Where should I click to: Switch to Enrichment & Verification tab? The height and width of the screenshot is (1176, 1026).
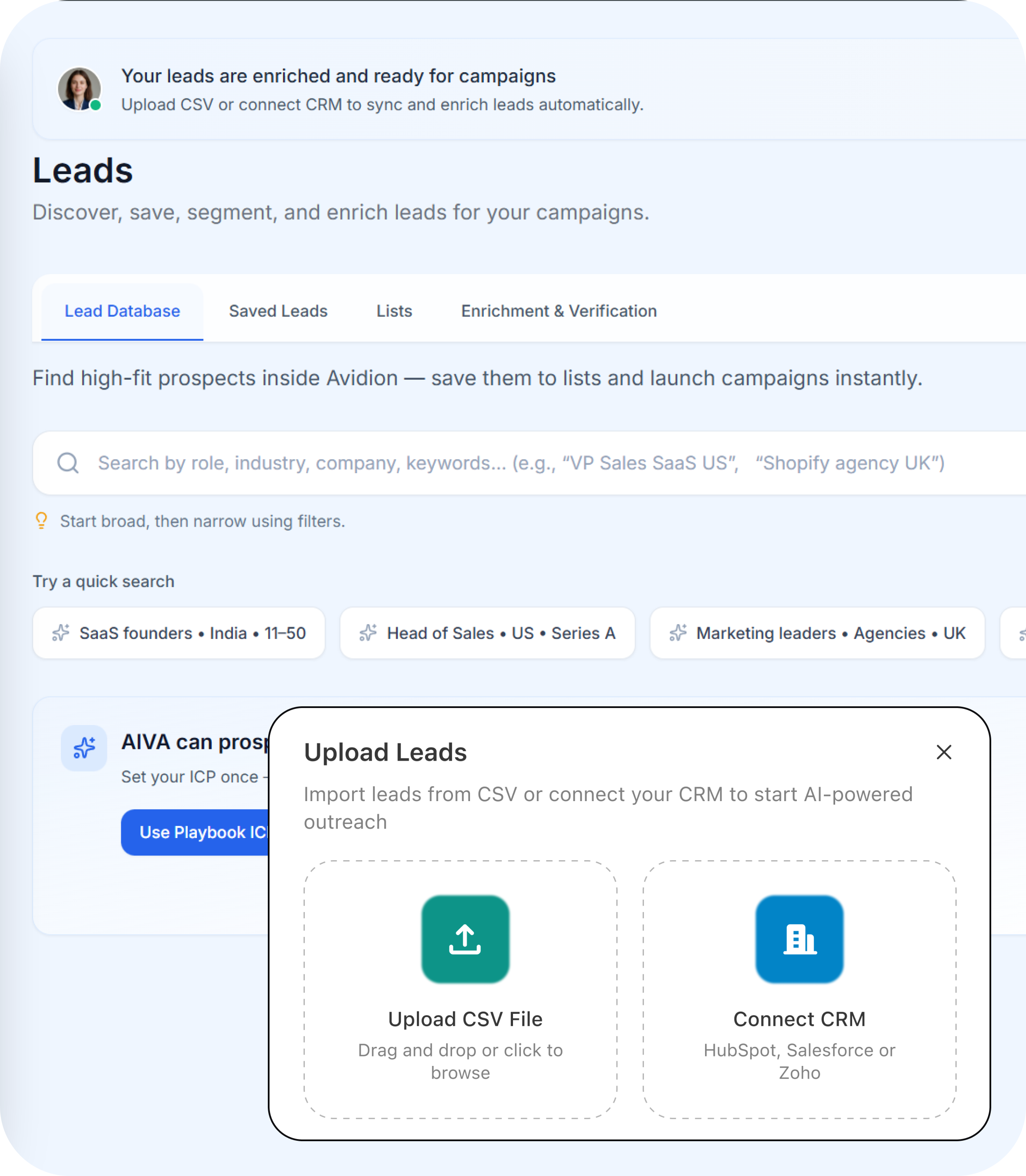558,311
